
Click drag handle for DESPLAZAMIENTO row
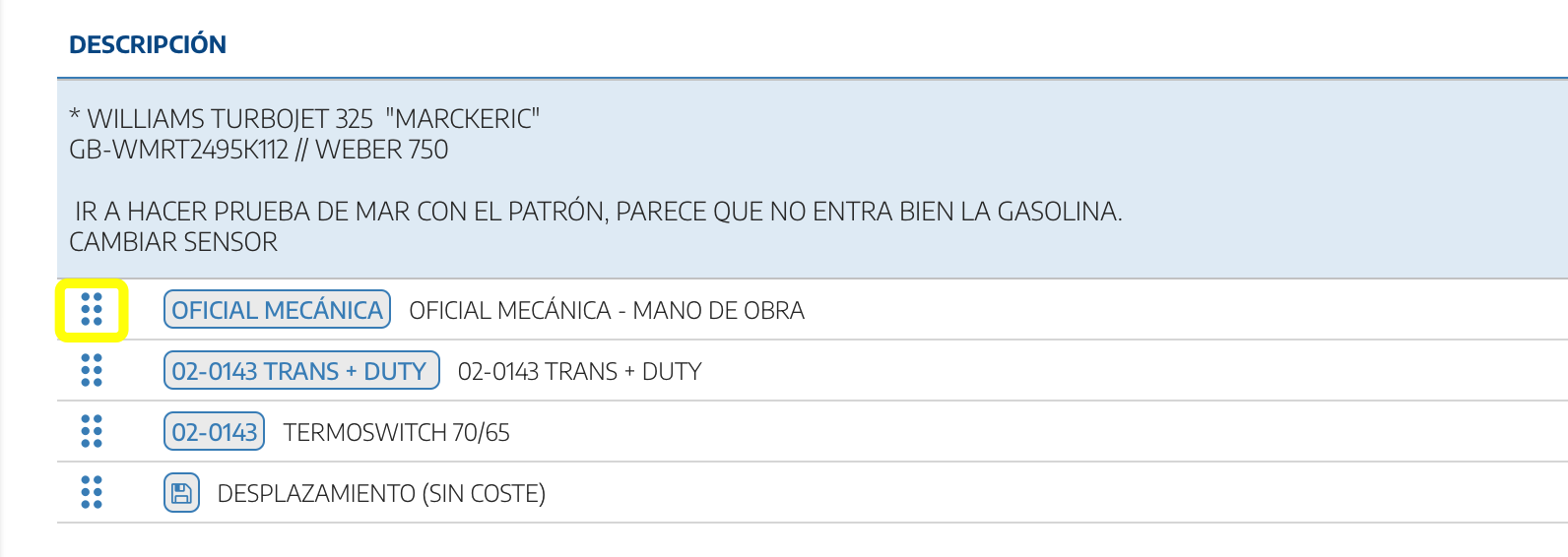tap(92, 492)
